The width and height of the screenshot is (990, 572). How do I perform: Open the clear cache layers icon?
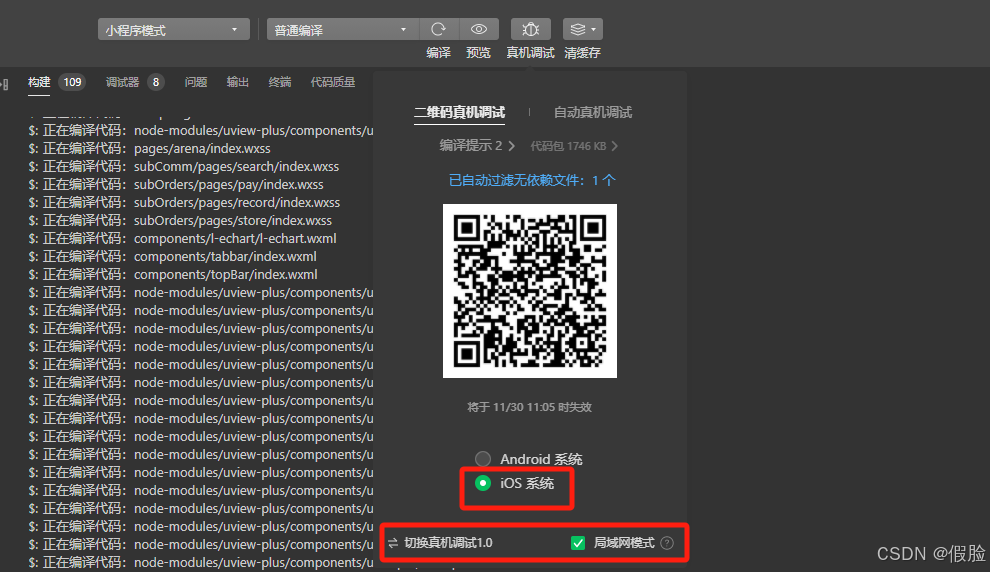(x=582, y=29)
